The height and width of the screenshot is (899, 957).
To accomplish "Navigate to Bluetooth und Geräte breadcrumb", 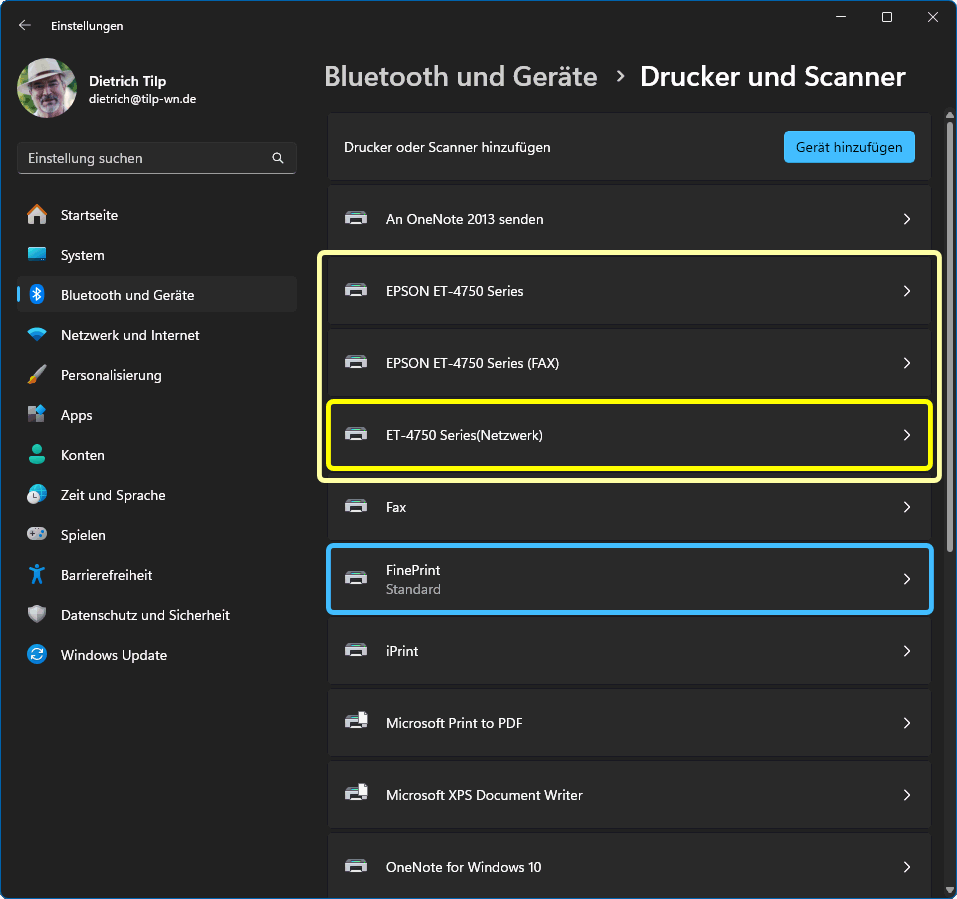I will click(x=460, y=77).
